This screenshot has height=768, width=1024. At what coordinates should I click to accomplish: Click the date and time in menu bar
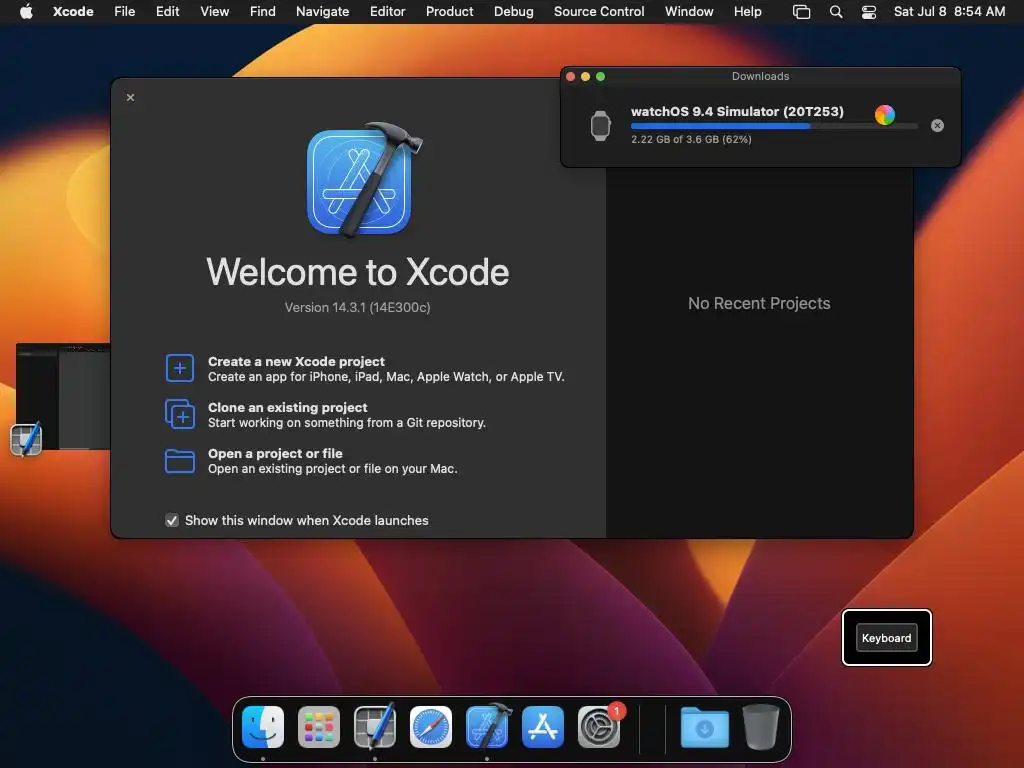949,11
